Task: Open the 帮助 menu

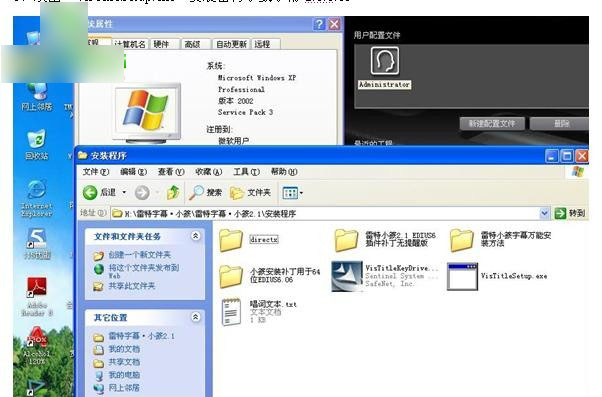Action: pos(284,172)
